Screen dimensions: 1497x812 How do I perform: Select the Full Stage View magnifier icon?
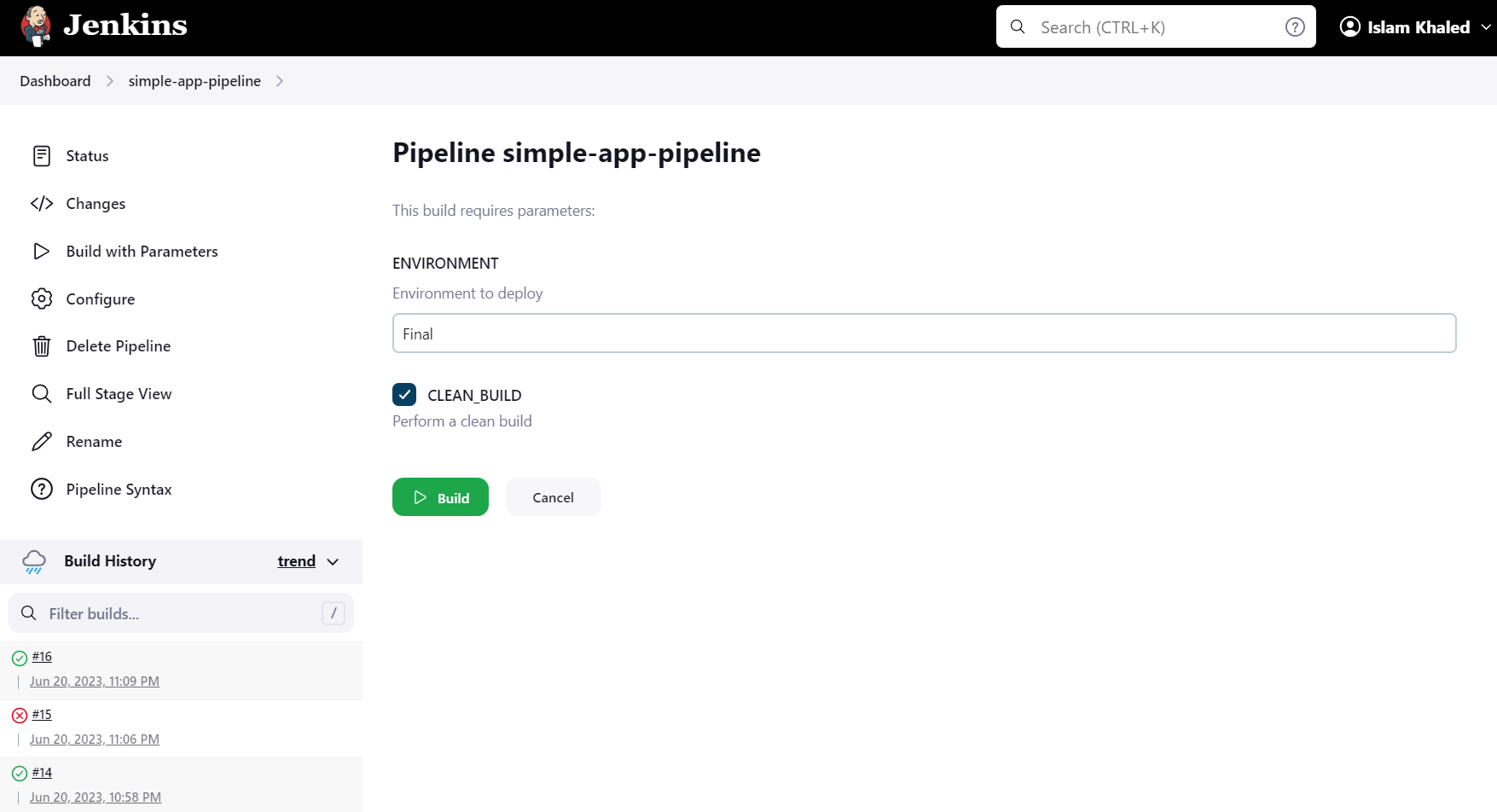(42, 393)
